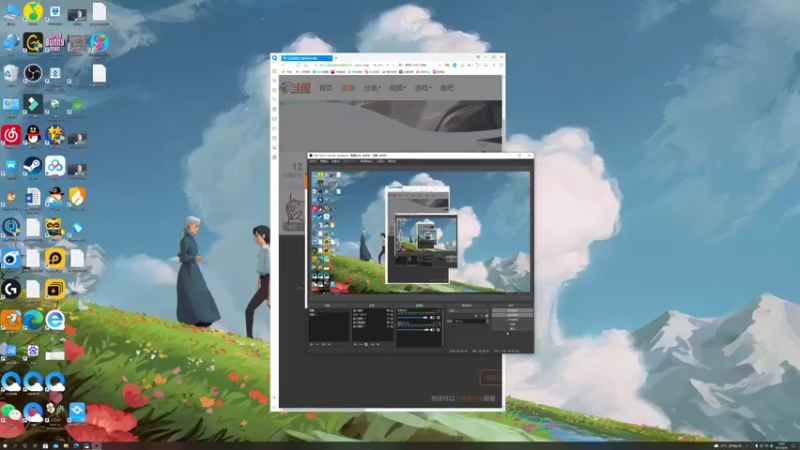Open the Windows Start menu

click(5, 446)
